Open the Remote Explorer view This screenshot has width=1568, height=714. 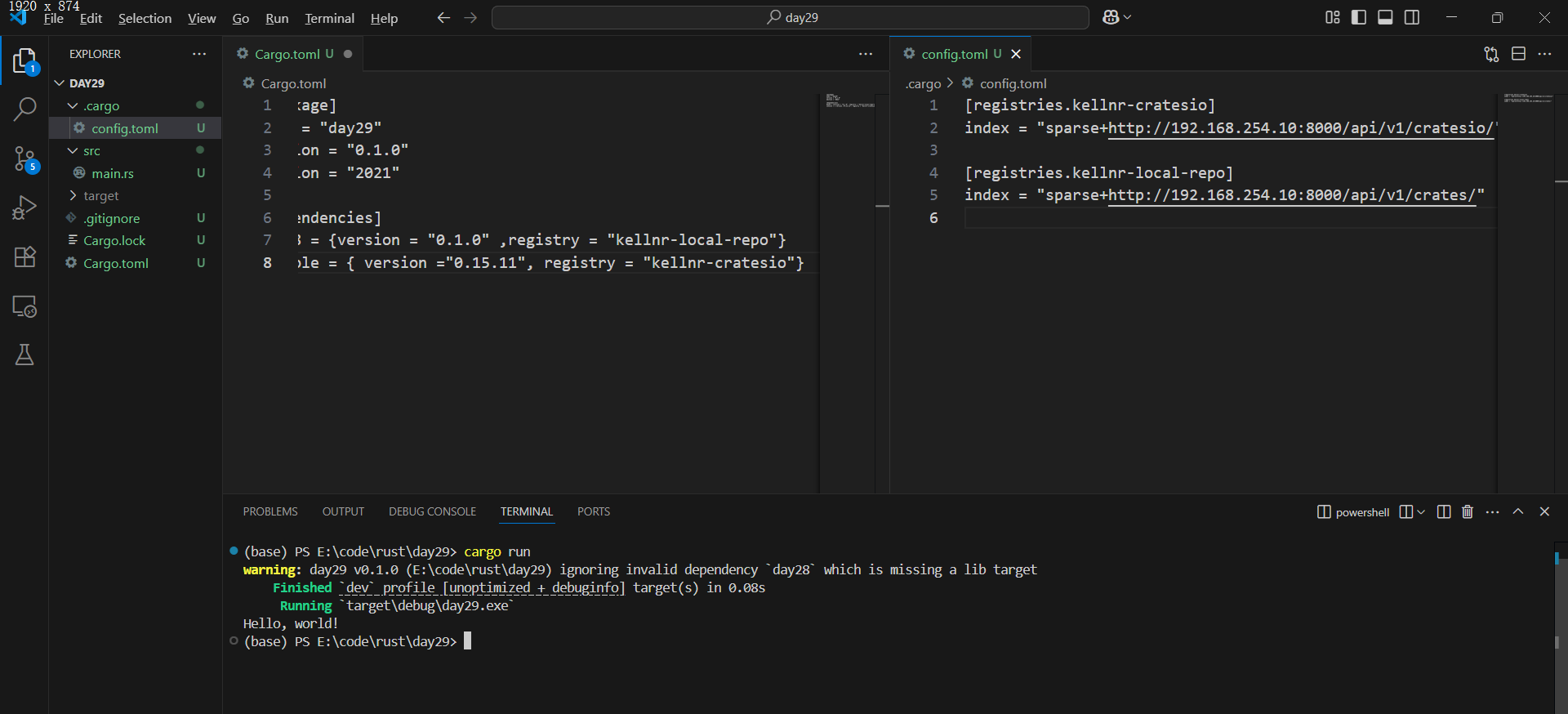(x=24, y=306)
